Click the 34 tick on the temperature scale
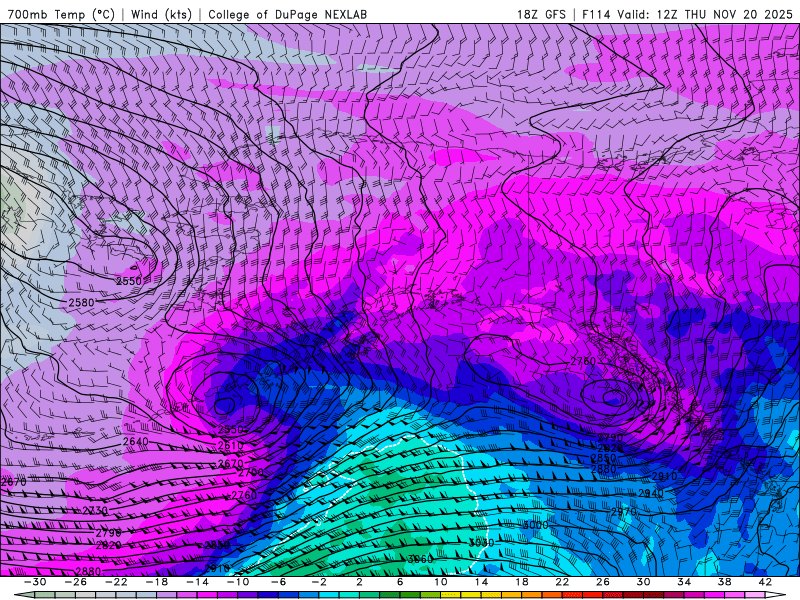800x600 pixels. click(x=684, y=582)
